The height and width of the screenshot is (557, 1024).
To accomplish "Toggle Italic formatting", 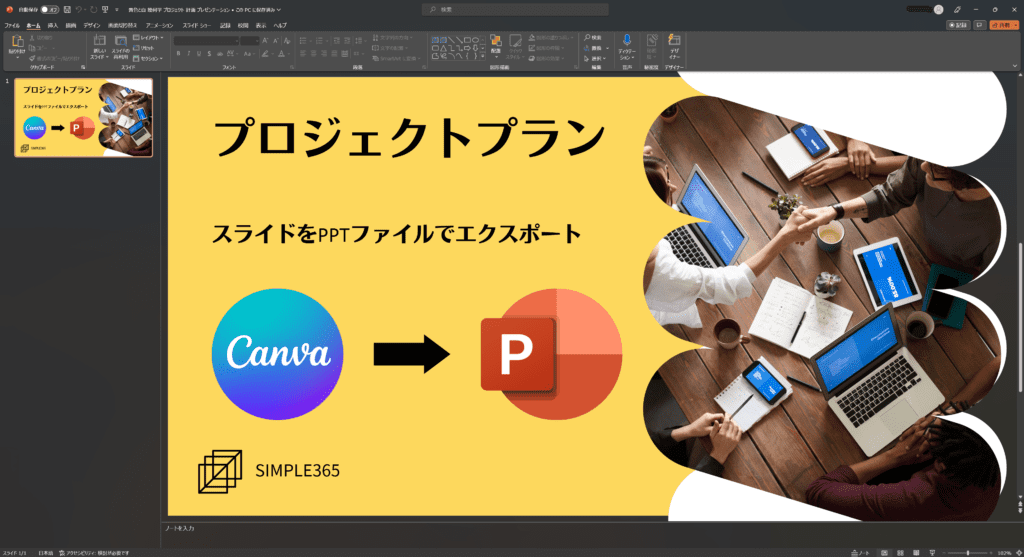I will coord(189,54).
